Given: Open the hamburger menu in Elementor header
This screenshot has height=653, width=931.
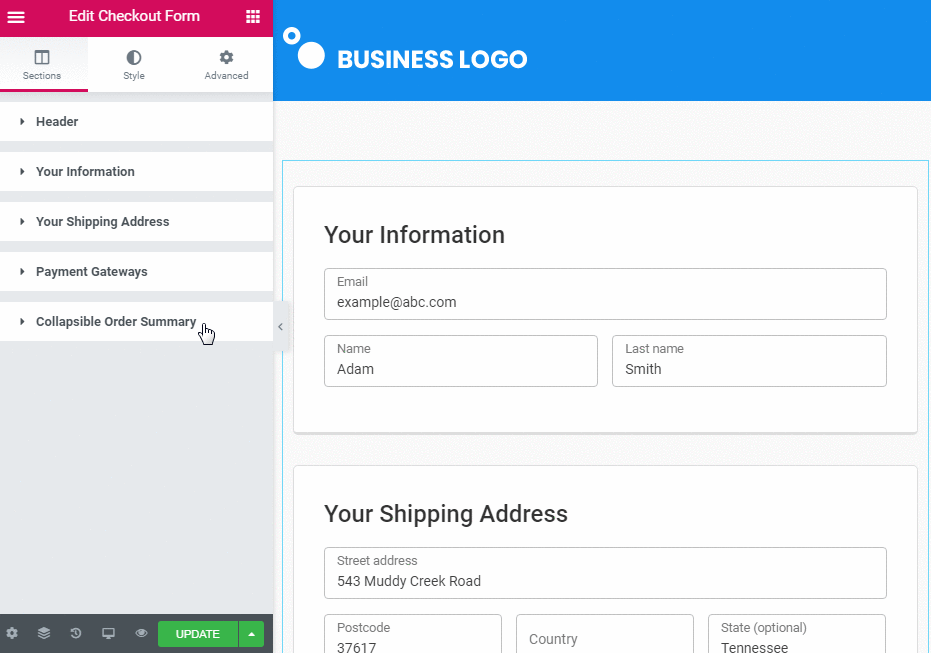Looking at the screenshot, I should pos(16,17).
